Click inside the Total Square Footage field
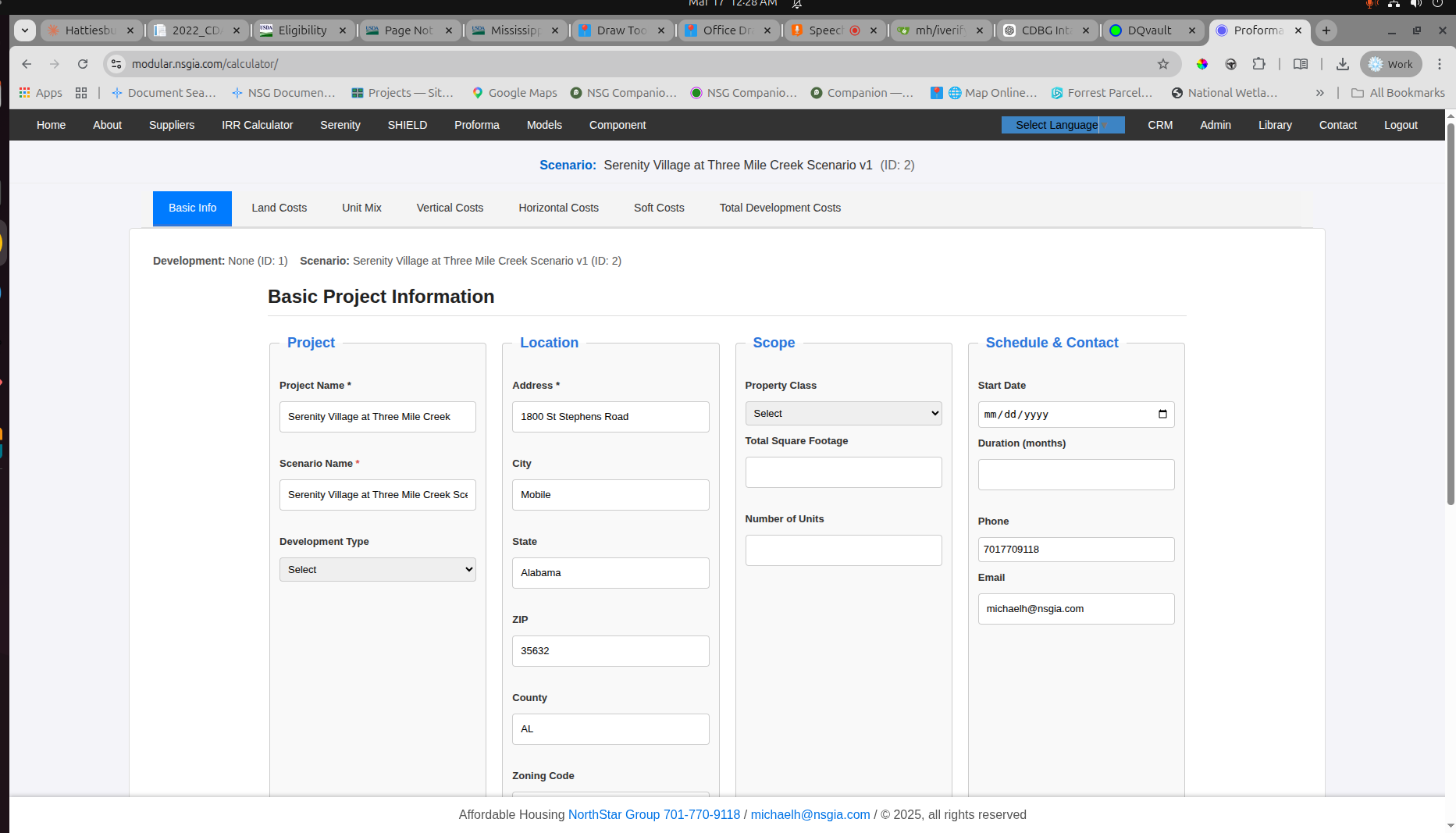Screen dimensions: 1456x833 [x=843, y=472]
